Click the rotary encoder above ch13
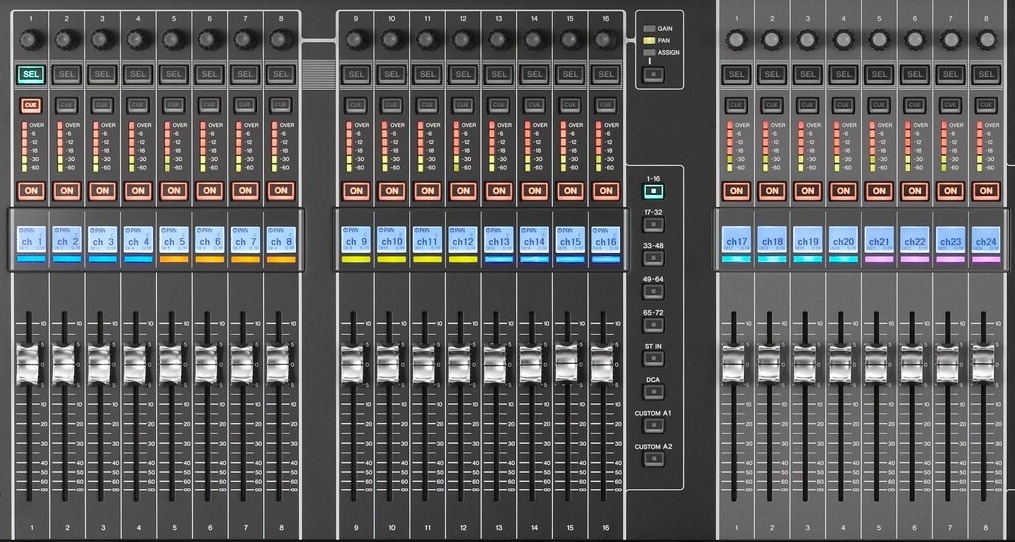The width and height of the screenshot is (1015, 542). pos(498,40)
